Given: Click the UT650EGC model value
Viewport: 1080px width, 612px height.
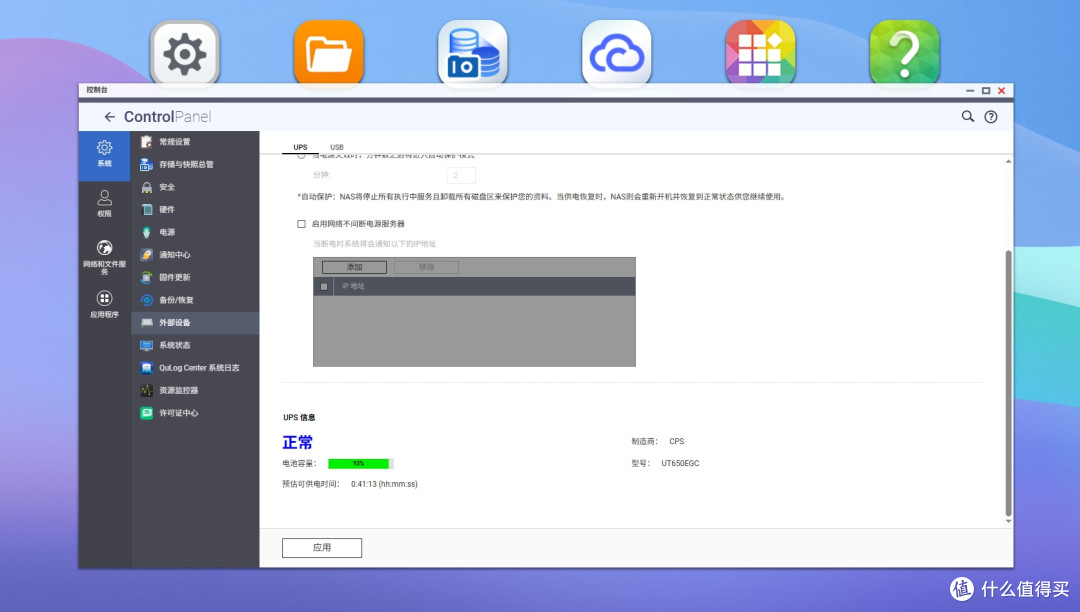Looking at the screenshot, I should [680, 463].
